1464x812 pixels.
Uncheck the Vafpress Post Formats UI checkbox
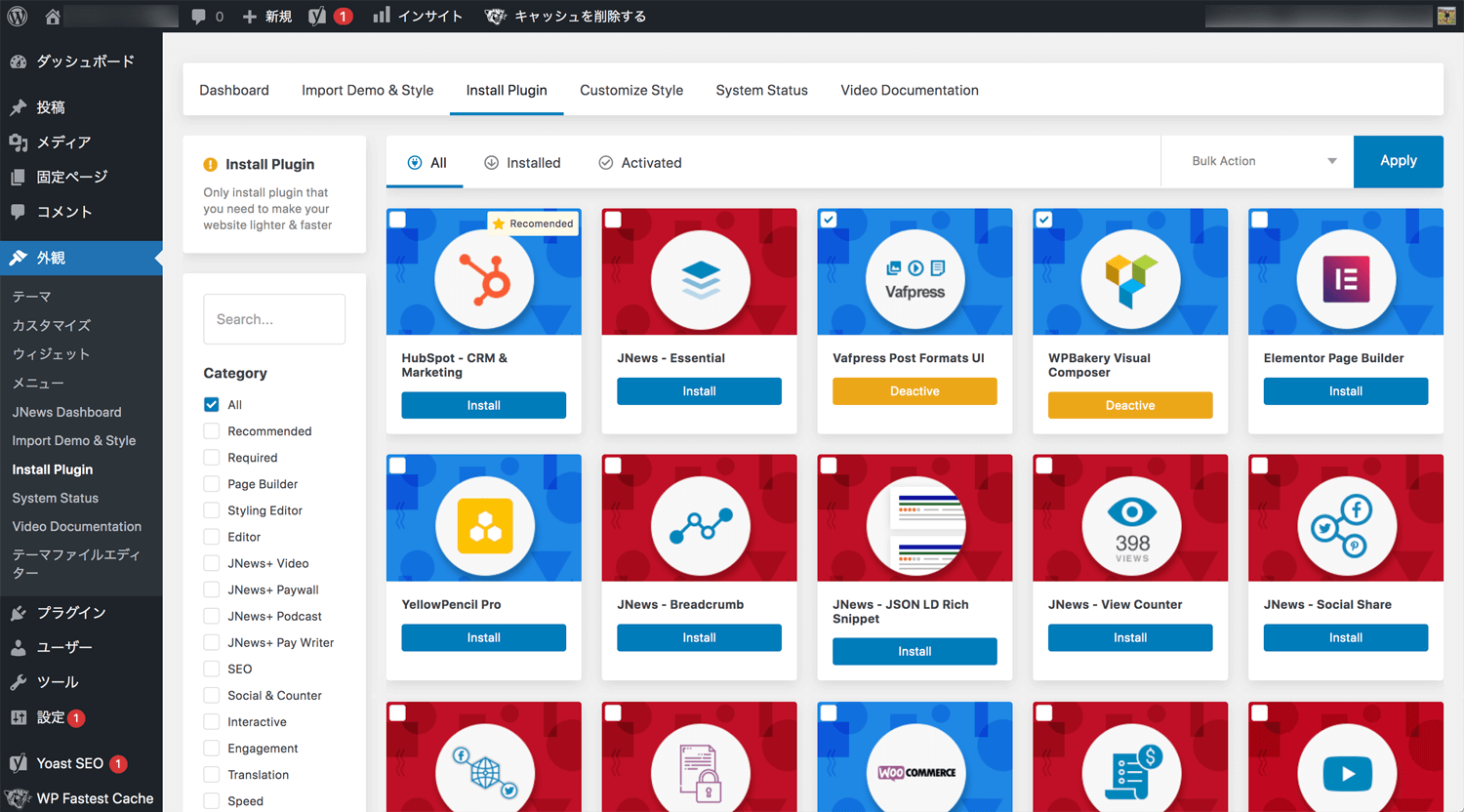click(x=829, y=220)
